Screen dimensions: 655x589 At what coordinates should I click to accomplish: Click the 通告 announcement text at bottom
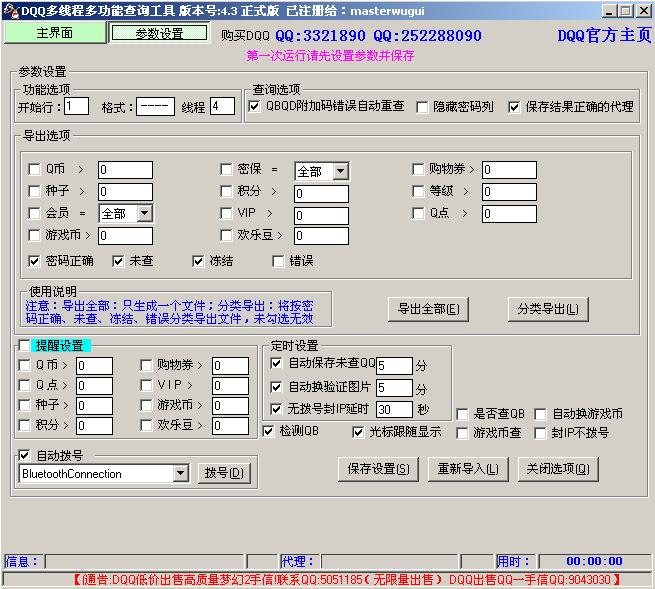point(347,580)
